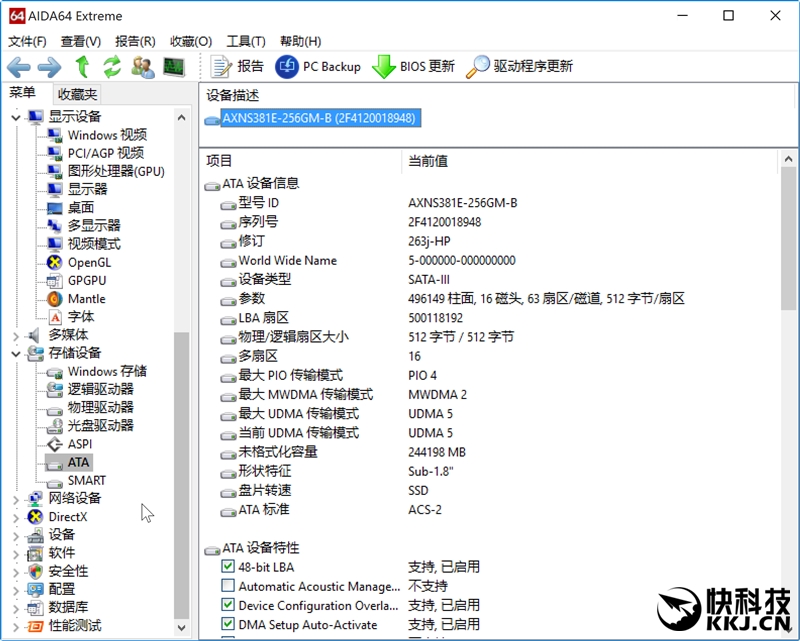The image size is (800, 641).
Task: Toggle the 48-bit LBA checkbox
Action: [x=226, y=566]
